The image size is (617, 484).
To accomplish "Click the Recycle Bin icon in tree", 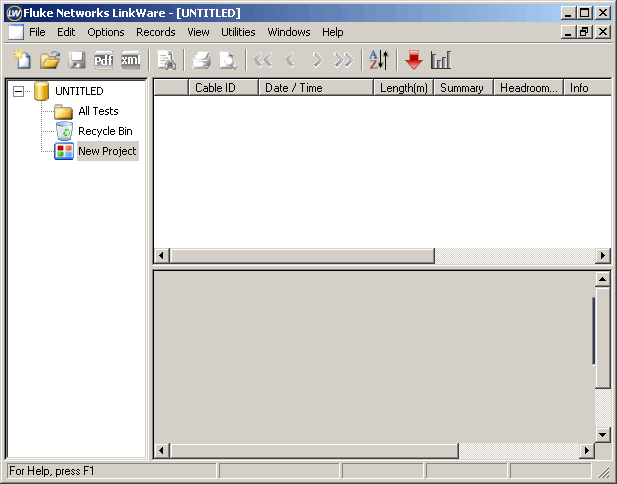I will (64, 131).
